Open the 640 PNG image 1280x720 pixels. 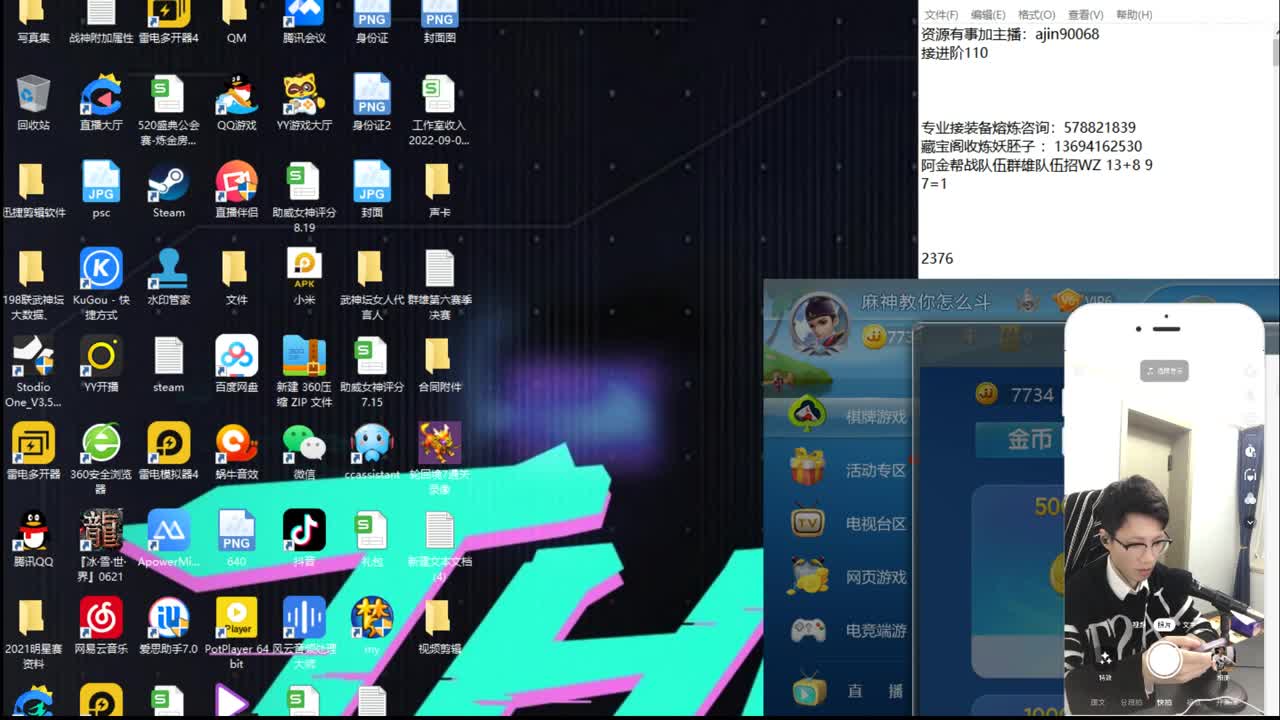tap(237, 539)
